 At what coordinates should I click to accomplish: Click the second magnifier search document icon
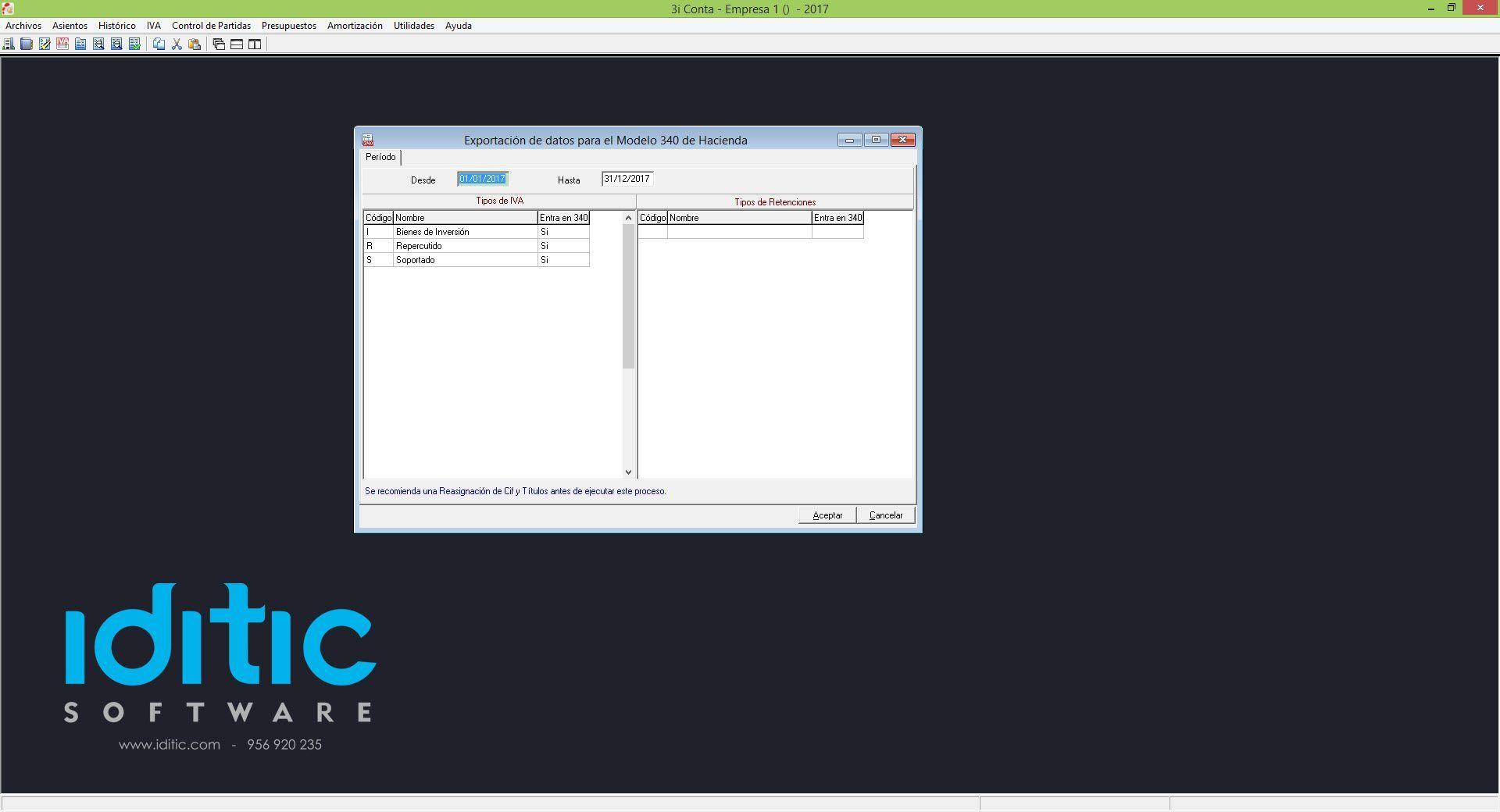(x=116, y=45)
